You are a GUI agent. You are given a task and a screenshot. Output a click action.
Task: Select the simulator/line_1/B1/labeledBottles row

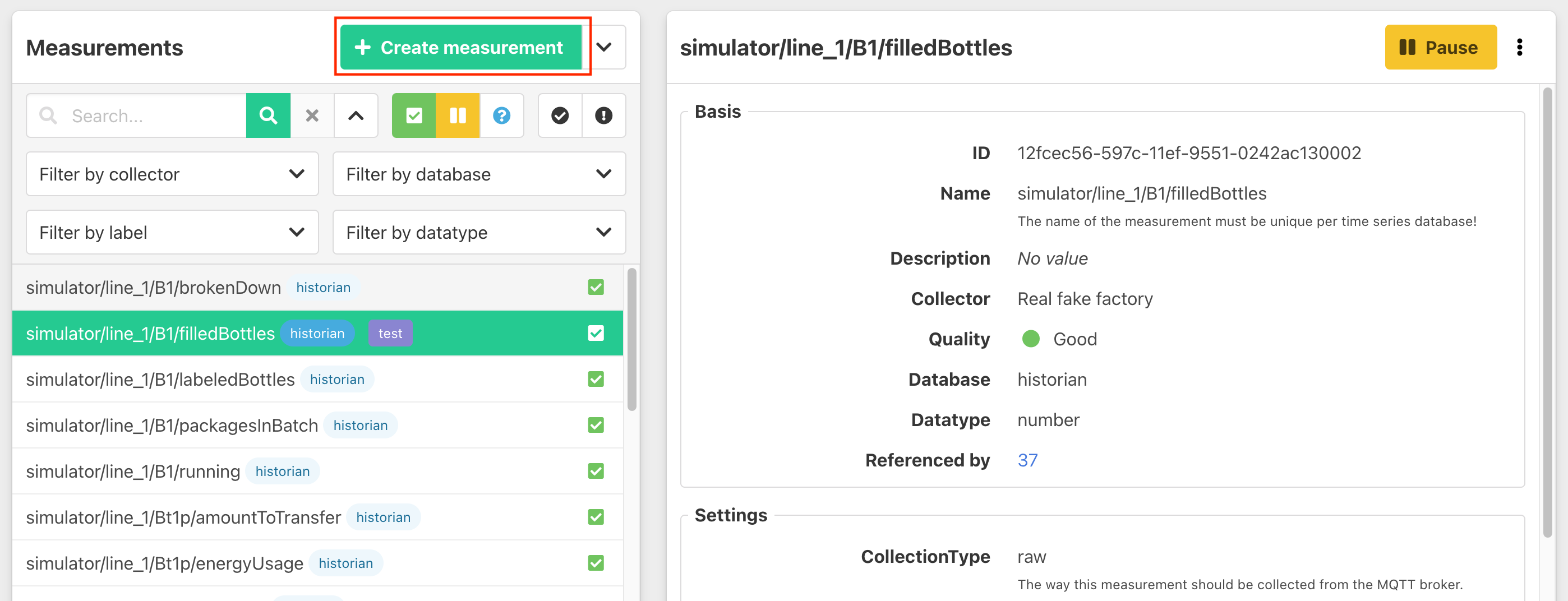(317, 379)
